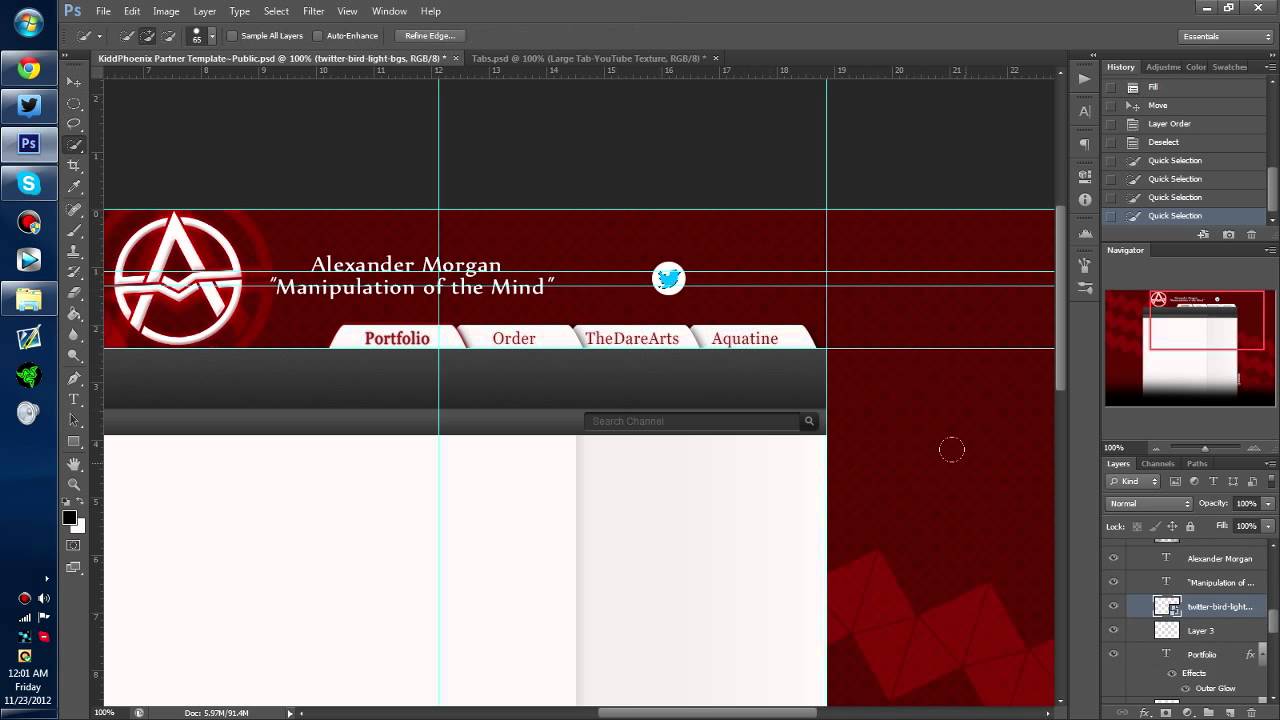The width and height of the screenshot is (1280, 720).
Task: Select the Blur tool
Action: [x=74, y=335]
